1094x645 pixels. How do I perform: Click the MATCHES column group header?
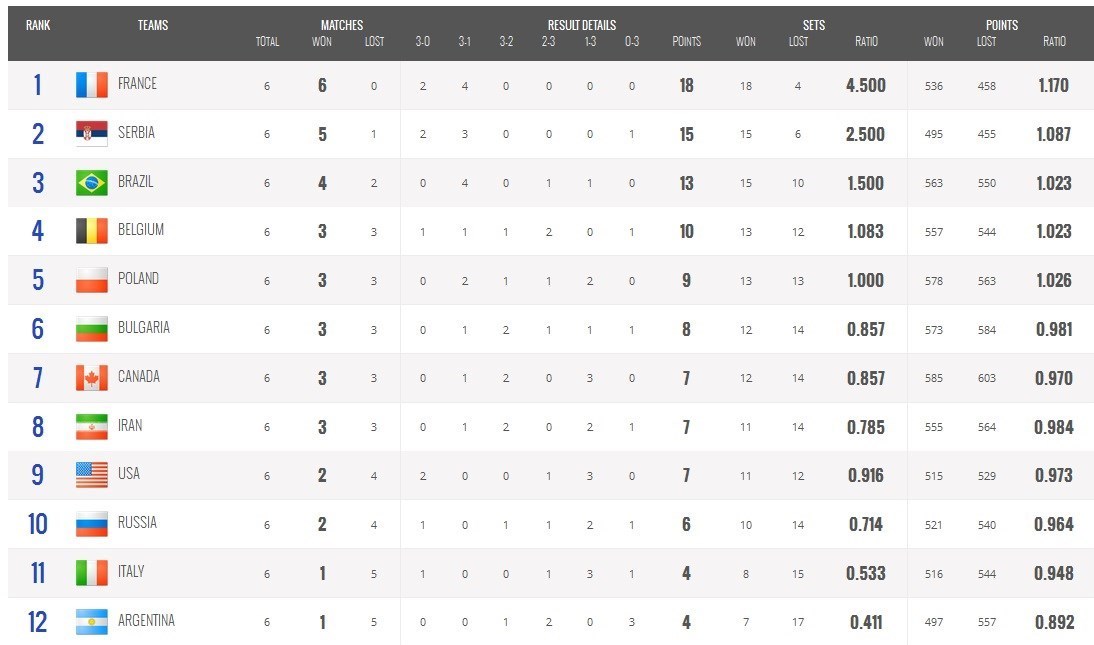tap(342, 26)
